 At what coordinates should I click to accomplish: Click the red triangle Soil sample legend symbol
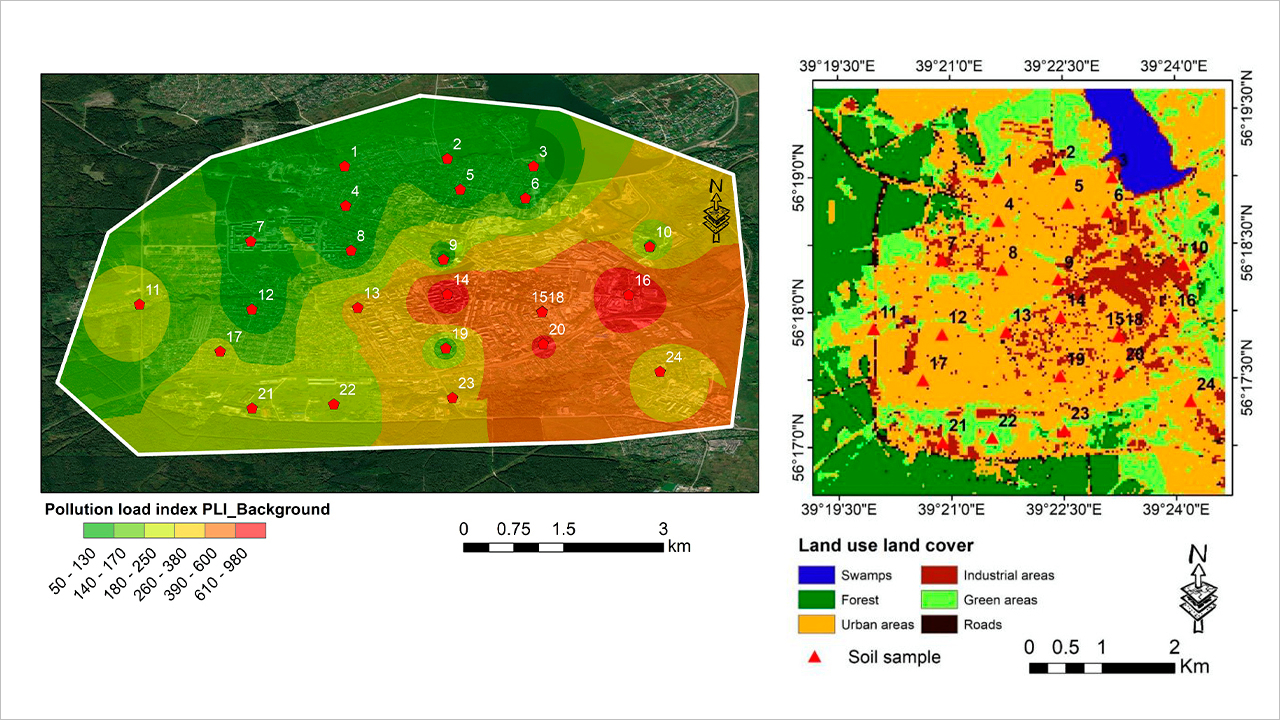point(815,657)
